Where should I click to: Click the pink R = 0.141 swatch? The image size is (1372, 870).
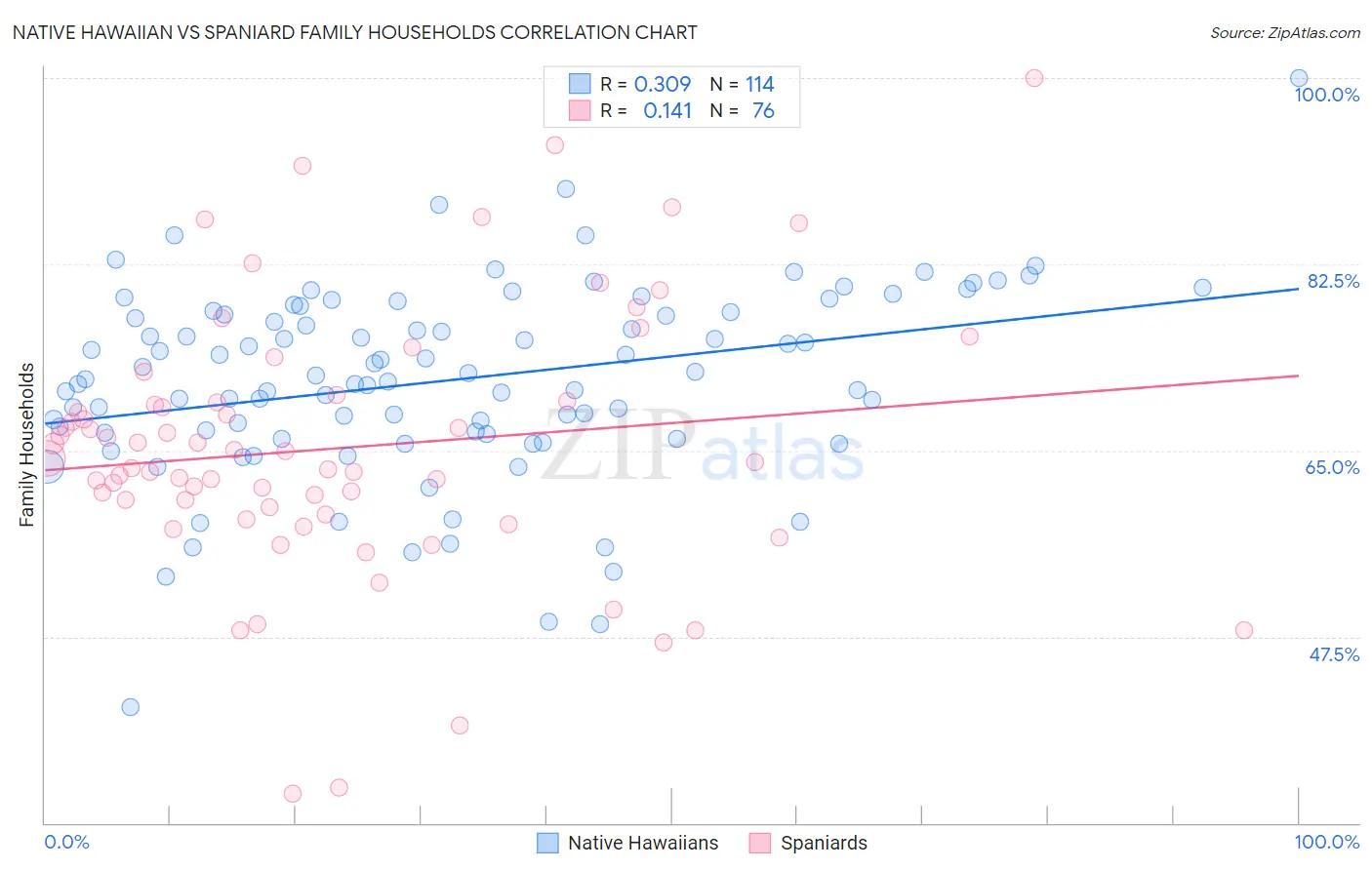pos(580,110)
